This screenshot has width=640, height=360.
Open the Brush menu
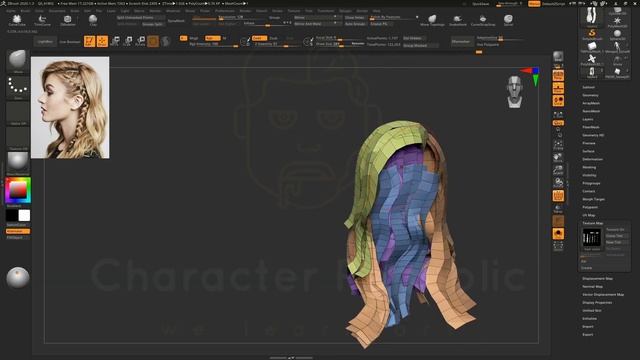point(25,11)
